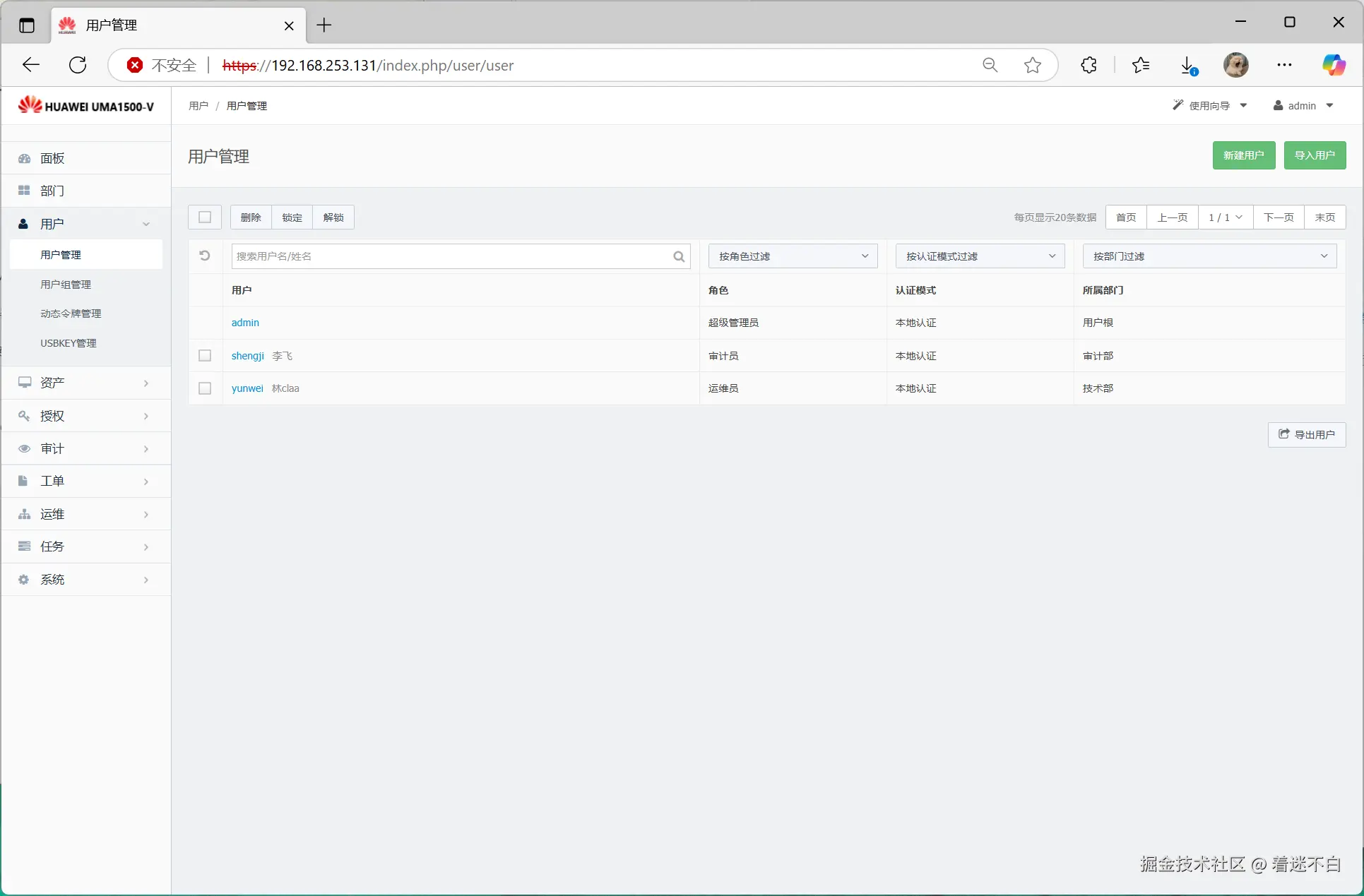This screenshot has width=1364, height=896.
Task: Open the 用户组管理 submenu item
Action: click(66, 285)
